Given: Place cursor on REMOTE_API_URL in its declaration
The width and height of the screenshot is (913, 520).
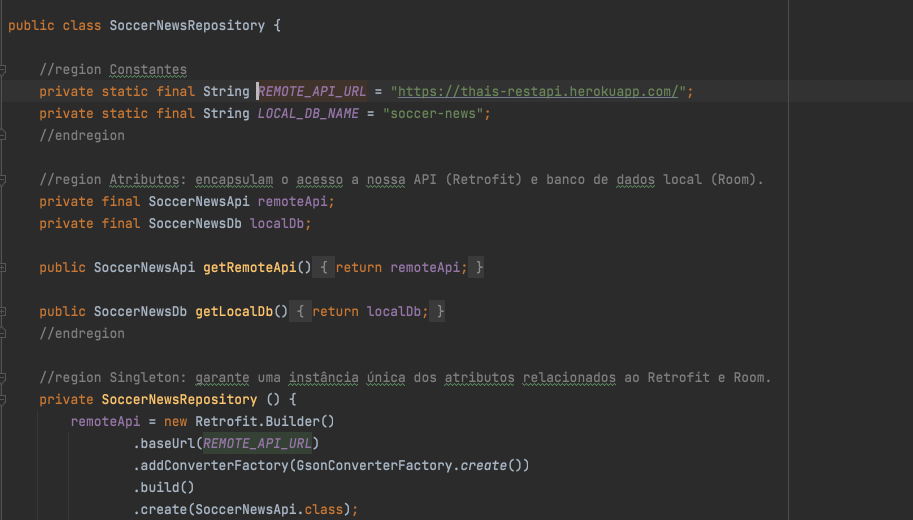Looking at the screenshot, I should click(312, 91).
